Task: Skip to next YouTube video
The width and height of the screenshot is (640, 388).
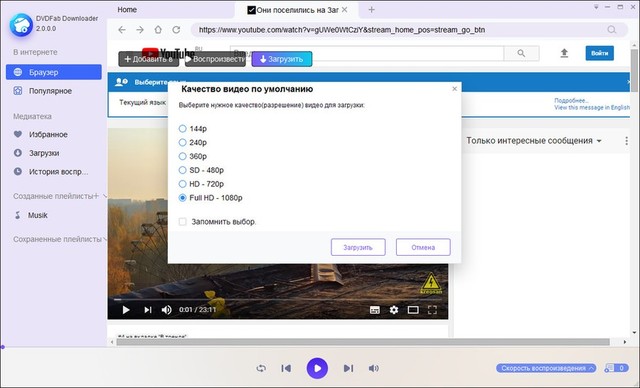Action: point(148,310)
